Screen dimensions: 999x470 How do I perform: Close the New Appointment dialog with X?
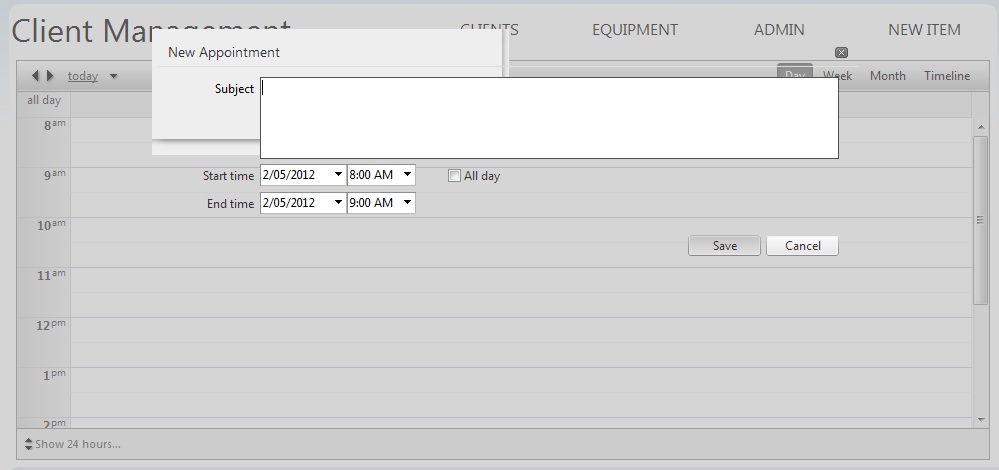click(841, 52)
